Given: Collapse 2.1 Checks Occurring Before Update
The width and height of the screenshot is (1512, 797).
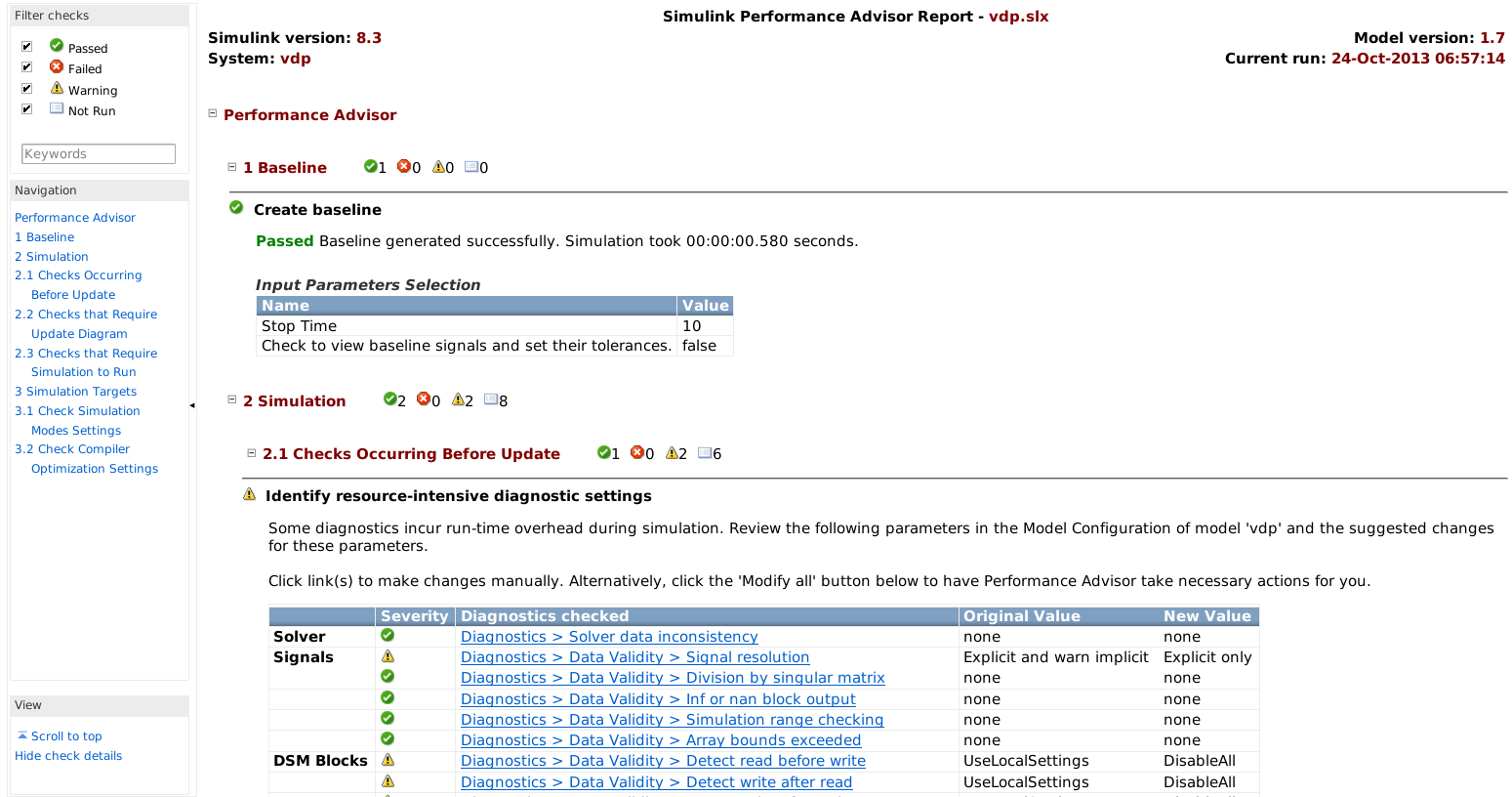Looking at the screenshot, I should (251, 453).
